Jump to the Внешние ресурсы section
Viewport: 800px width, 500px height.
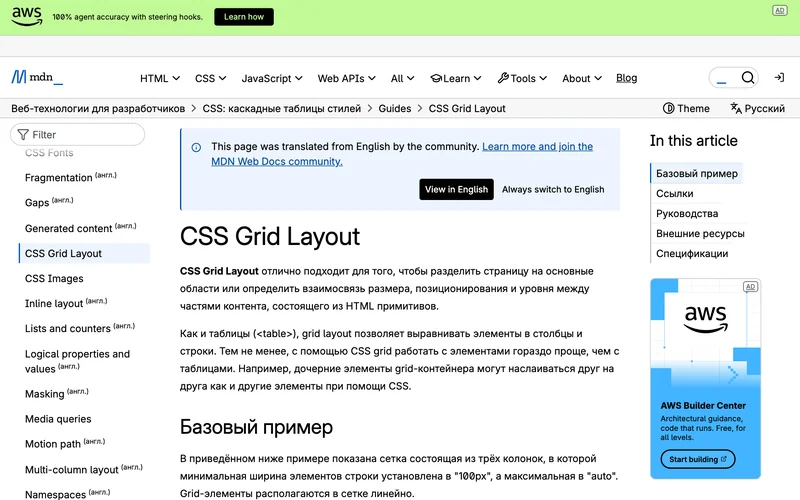pos(700,233)
